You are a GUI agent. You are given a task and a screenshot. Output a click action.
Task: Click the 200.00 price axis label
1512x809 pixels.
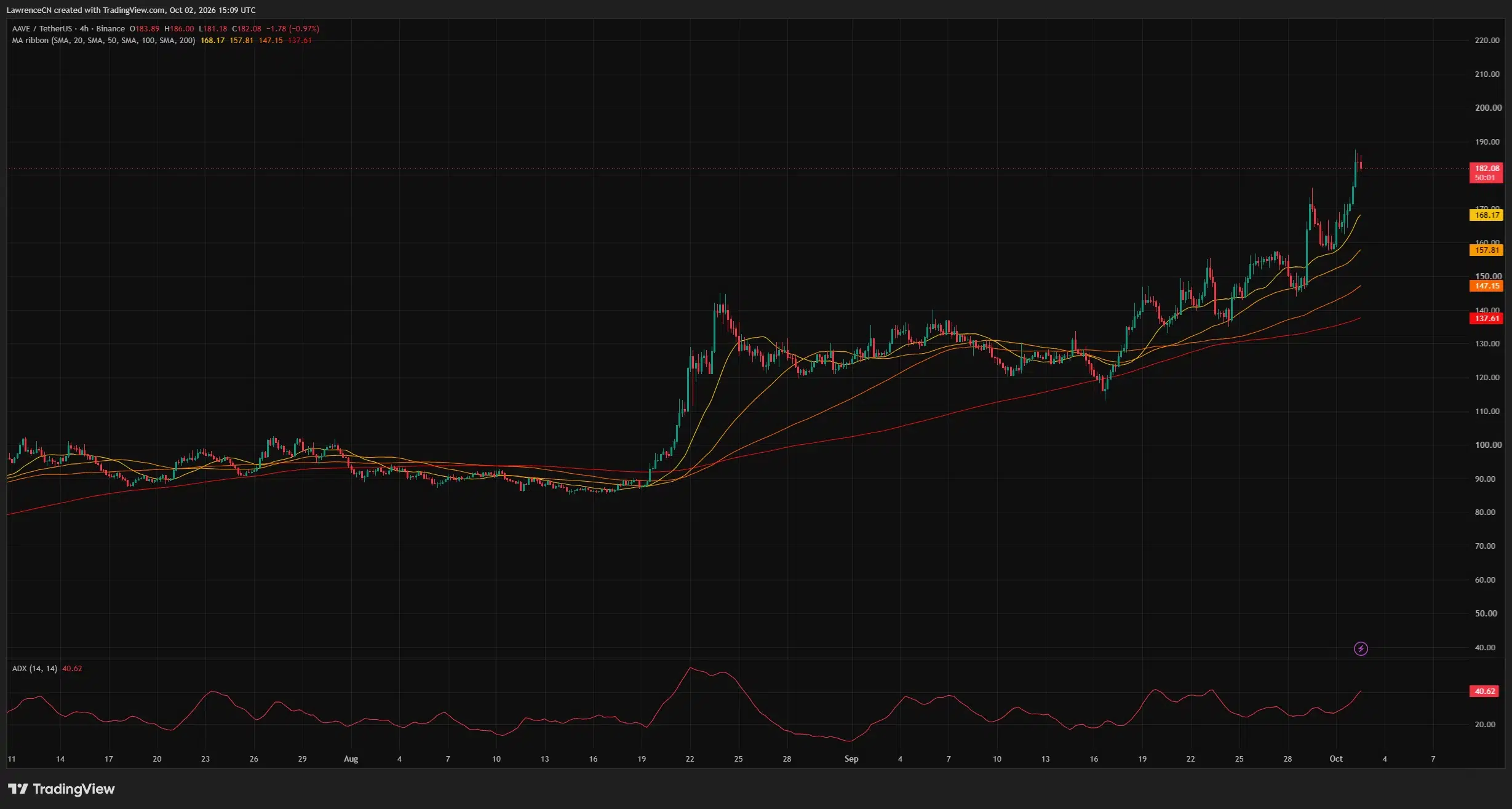(1488, 108)
